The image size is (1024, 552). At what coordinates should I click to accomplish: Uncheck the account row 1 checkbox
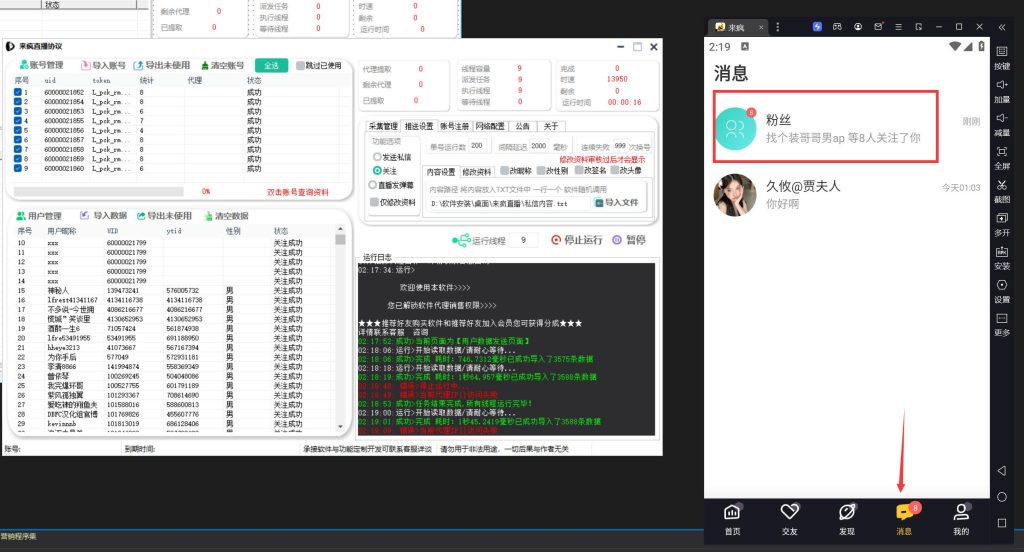point(18,91)
